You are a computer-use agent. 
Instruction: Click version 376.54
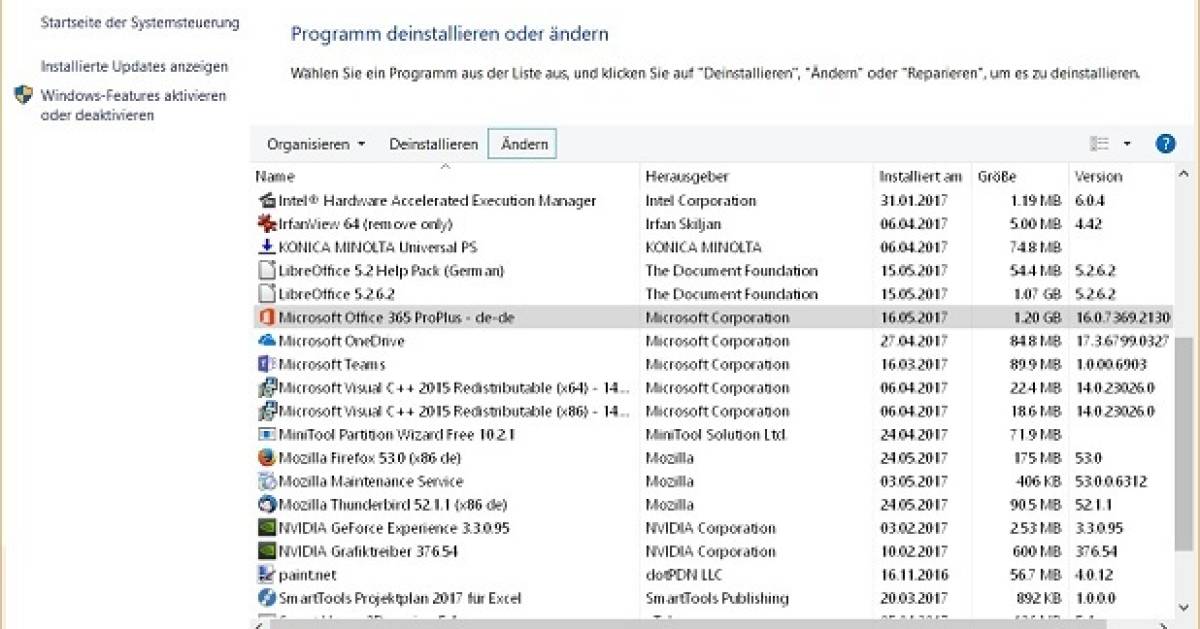point(1095,551)
